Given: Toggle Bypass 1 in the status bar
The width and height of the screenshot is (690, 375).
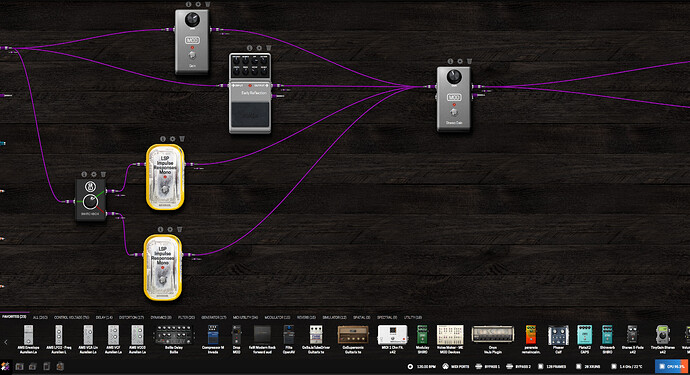Looking at the screenshot, I should 488,366.
